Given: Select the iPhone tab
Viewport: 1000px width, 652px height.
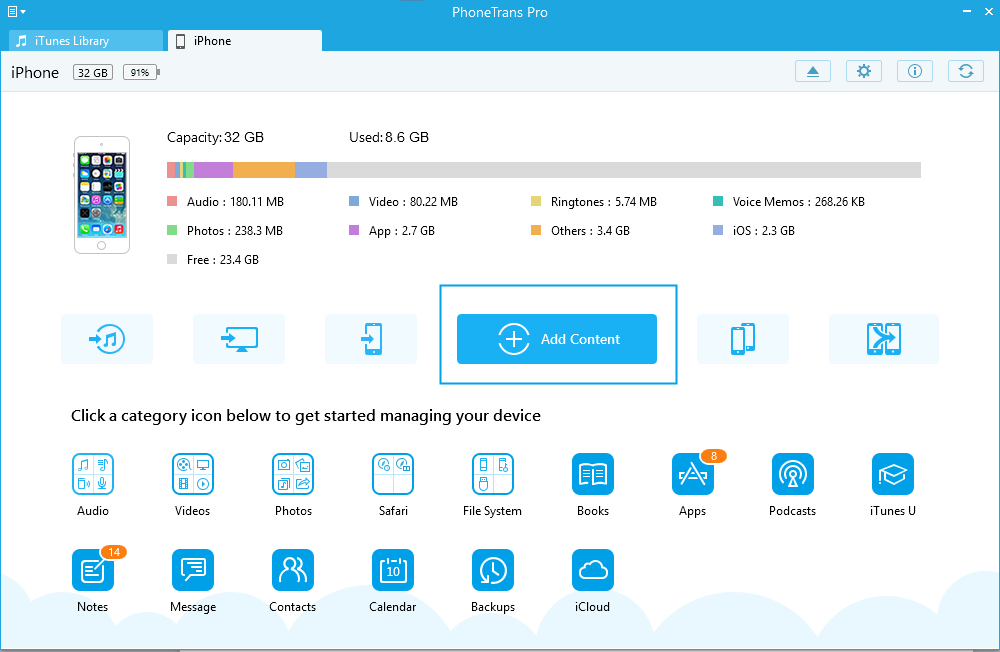Looking at the screenshot, I should click(x=244, y=41).
